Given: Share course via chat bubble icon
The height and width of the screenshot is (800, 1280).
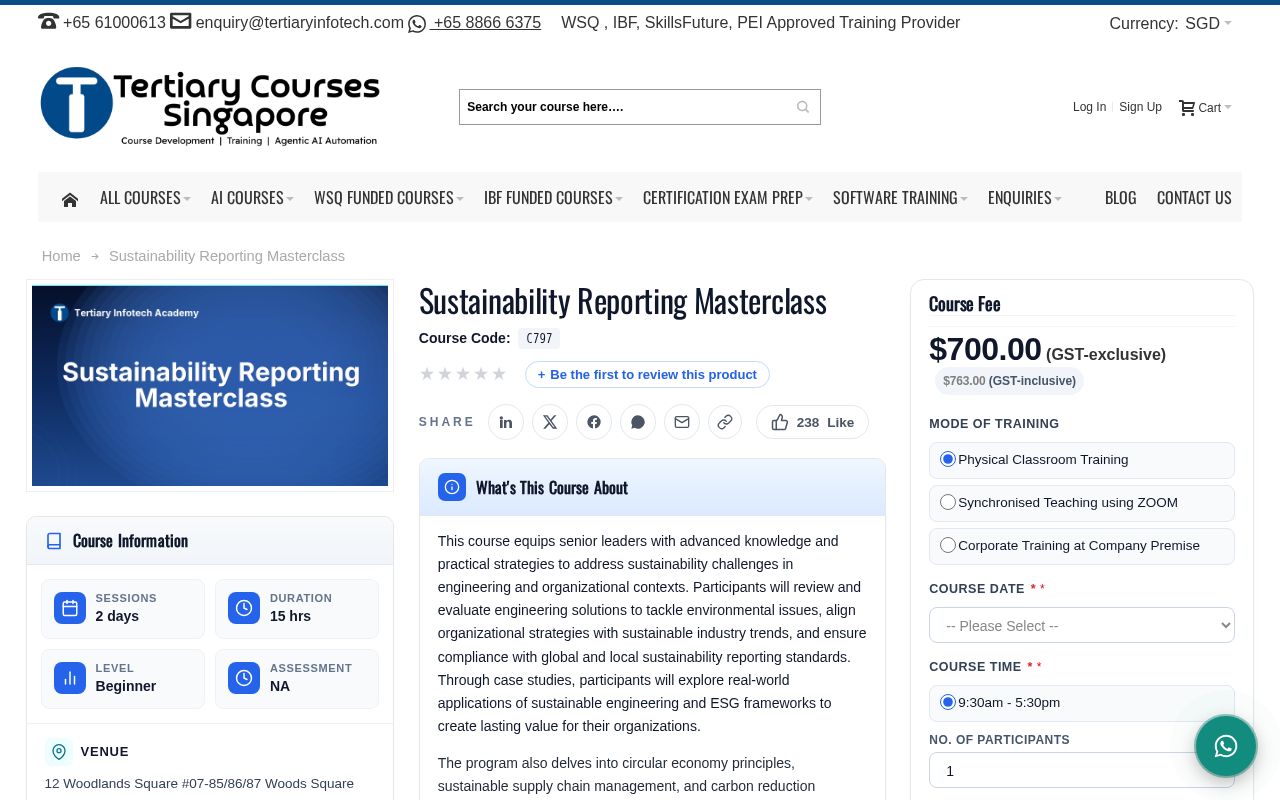Looking at the screenshot, I should (638, 422).
